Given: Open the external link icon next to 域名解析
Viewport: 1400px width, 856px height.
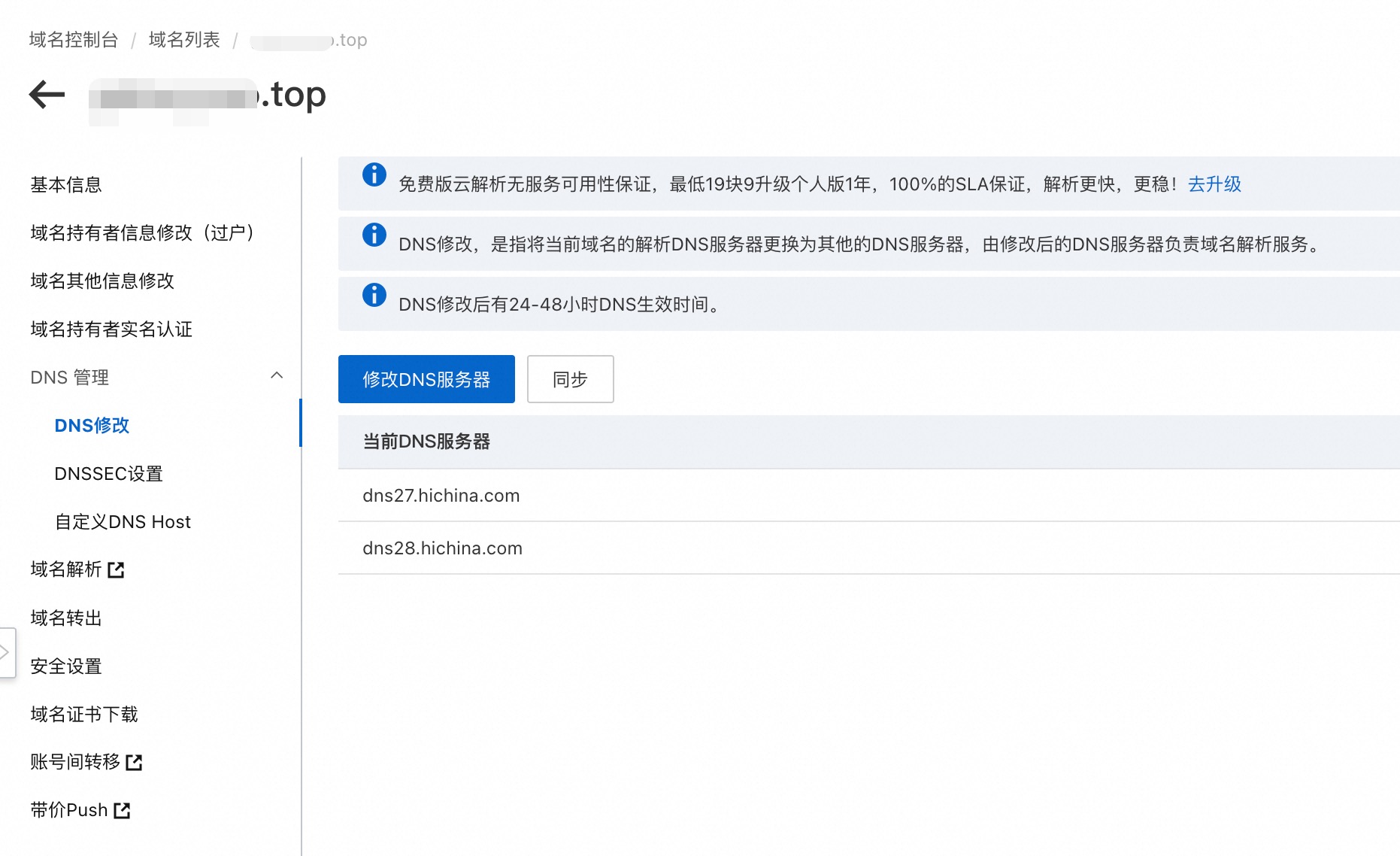Looking at the screenshot, I should pyautogui.click(x=117, y=569).
